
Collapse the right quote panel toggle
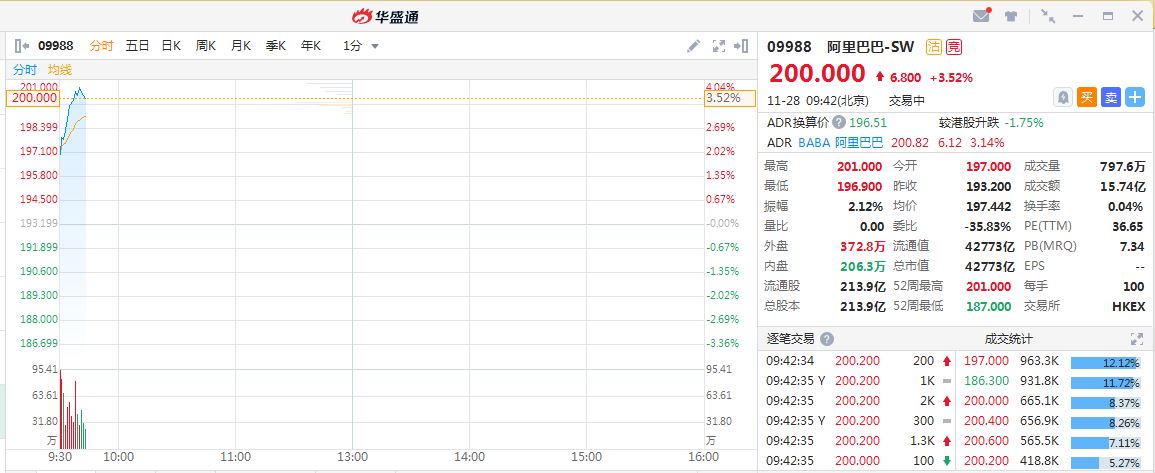pyautogui.click(x=741, y=46)
